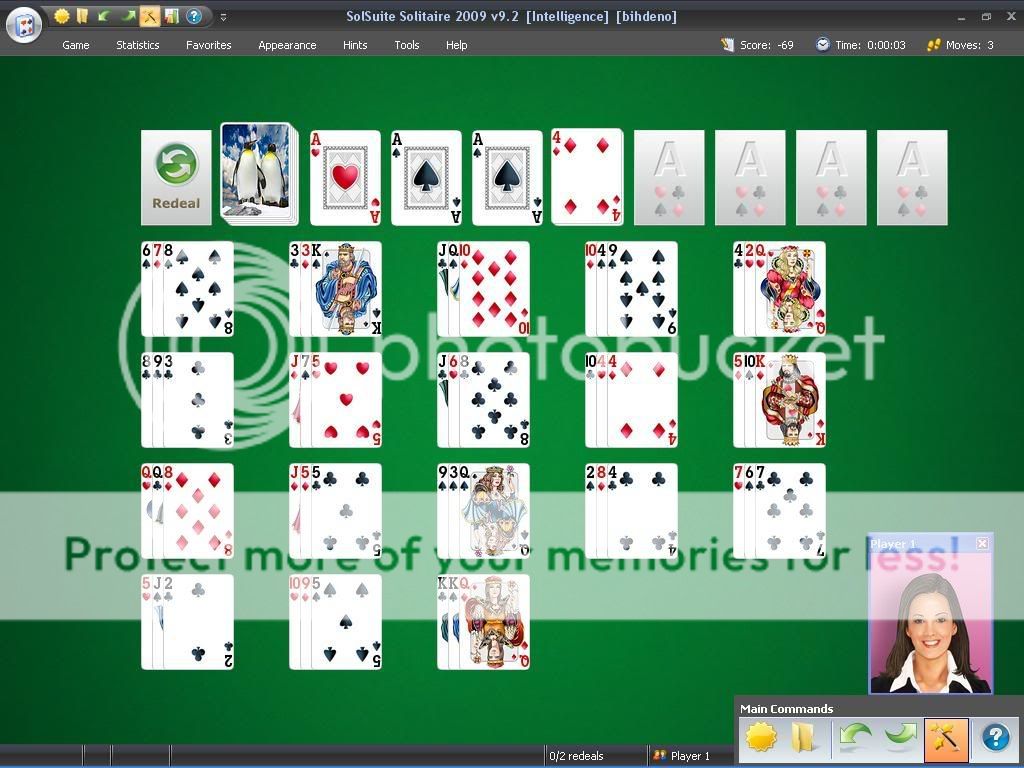This screenshot has width=1024, height=768.
Task: Click the help icon in title bar toolbar
Action: [x=194, y=16]
